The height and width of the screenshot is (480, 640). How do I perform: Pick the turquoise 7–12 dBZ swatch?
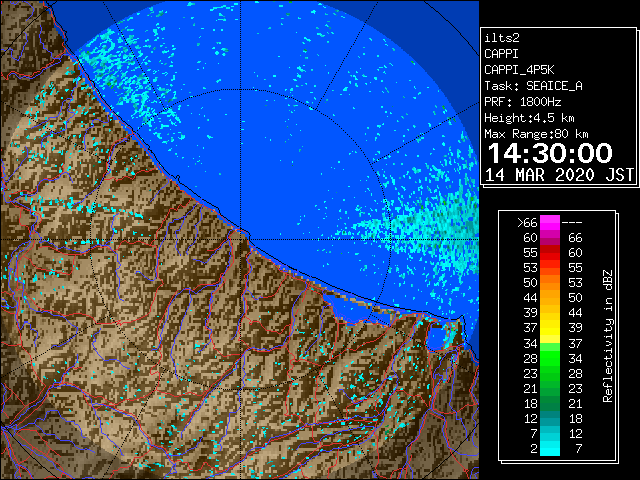coord(550,433)
